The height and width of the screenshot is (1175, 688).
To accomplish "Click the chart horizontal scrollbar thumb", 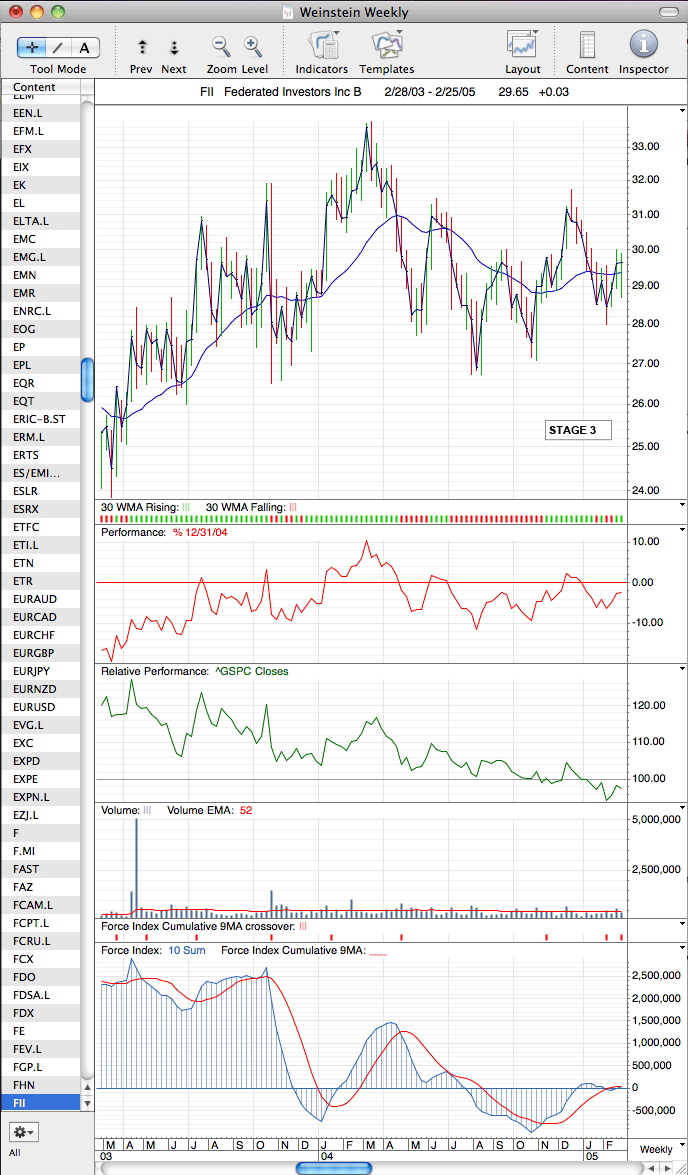I will (x=334, y=1168).
